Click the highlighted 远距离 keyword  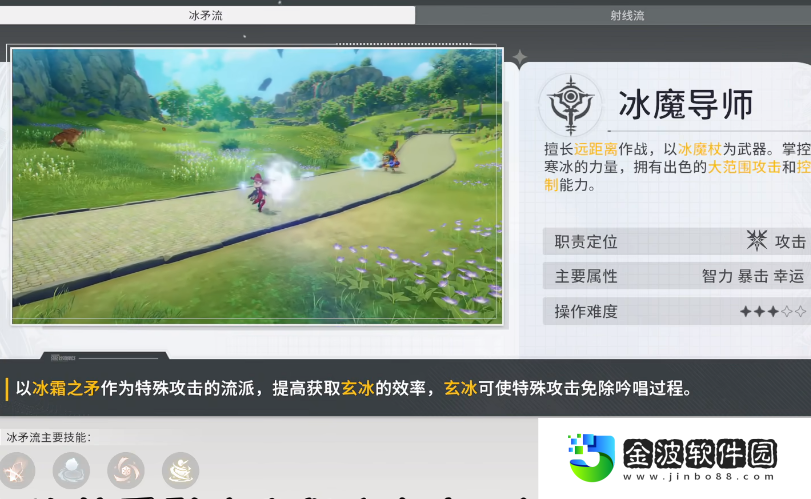pyautogui.click(x=596, y=149)
